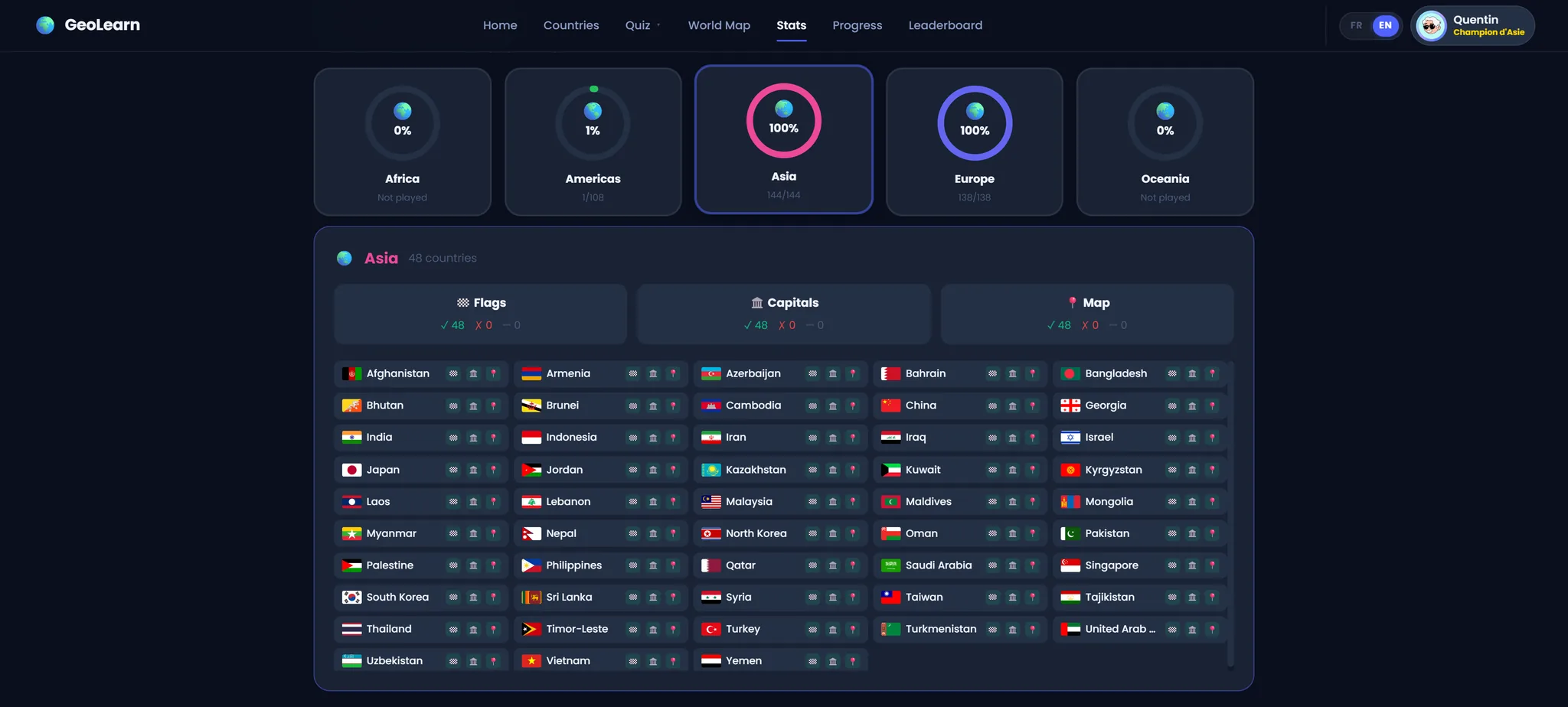This screenshot has width=1568, height=707.
Task: Click the Europe 100% progress ring
Action: click(x=974, y=123)
